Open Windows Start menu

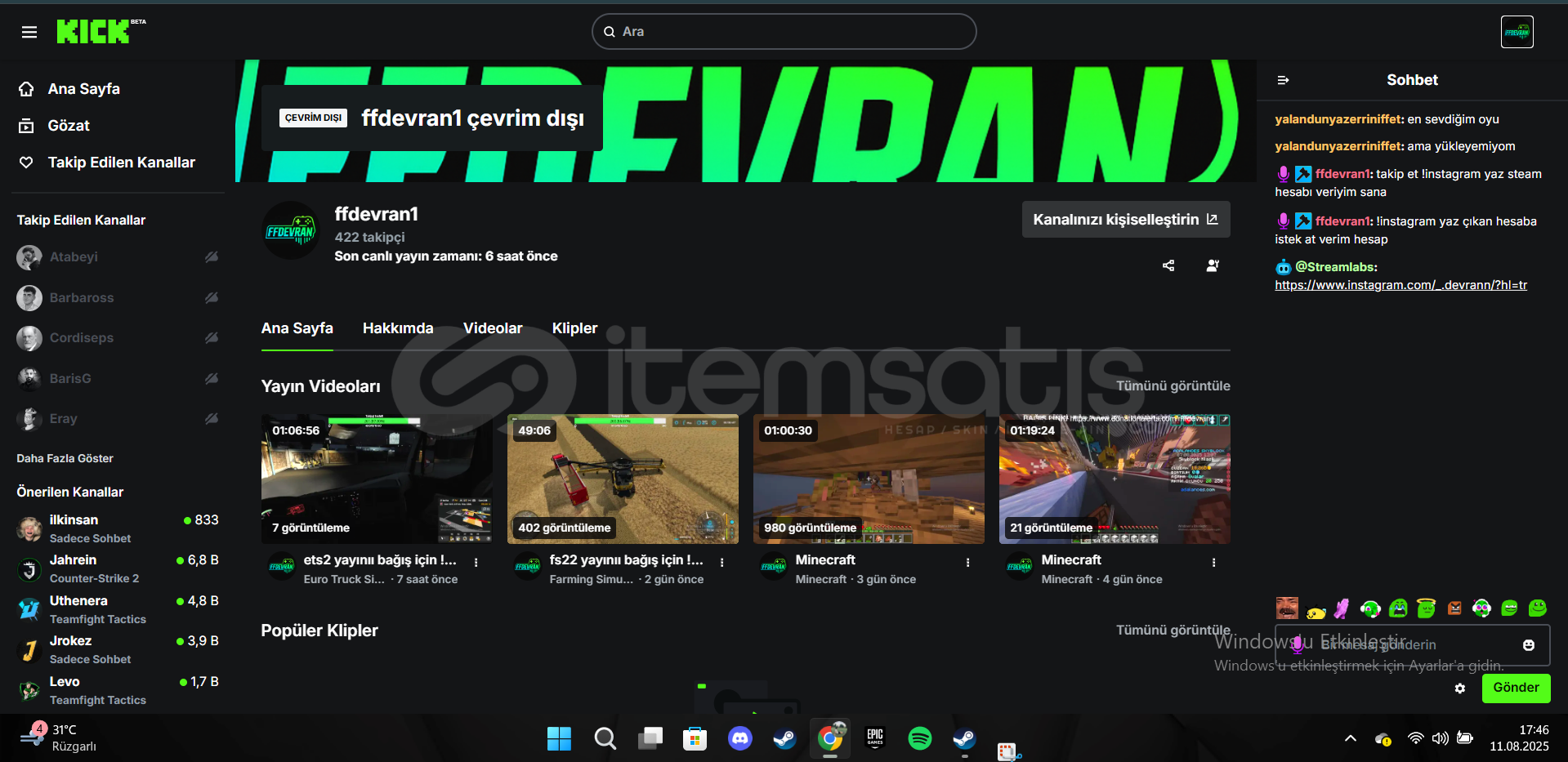pos(559,739)
